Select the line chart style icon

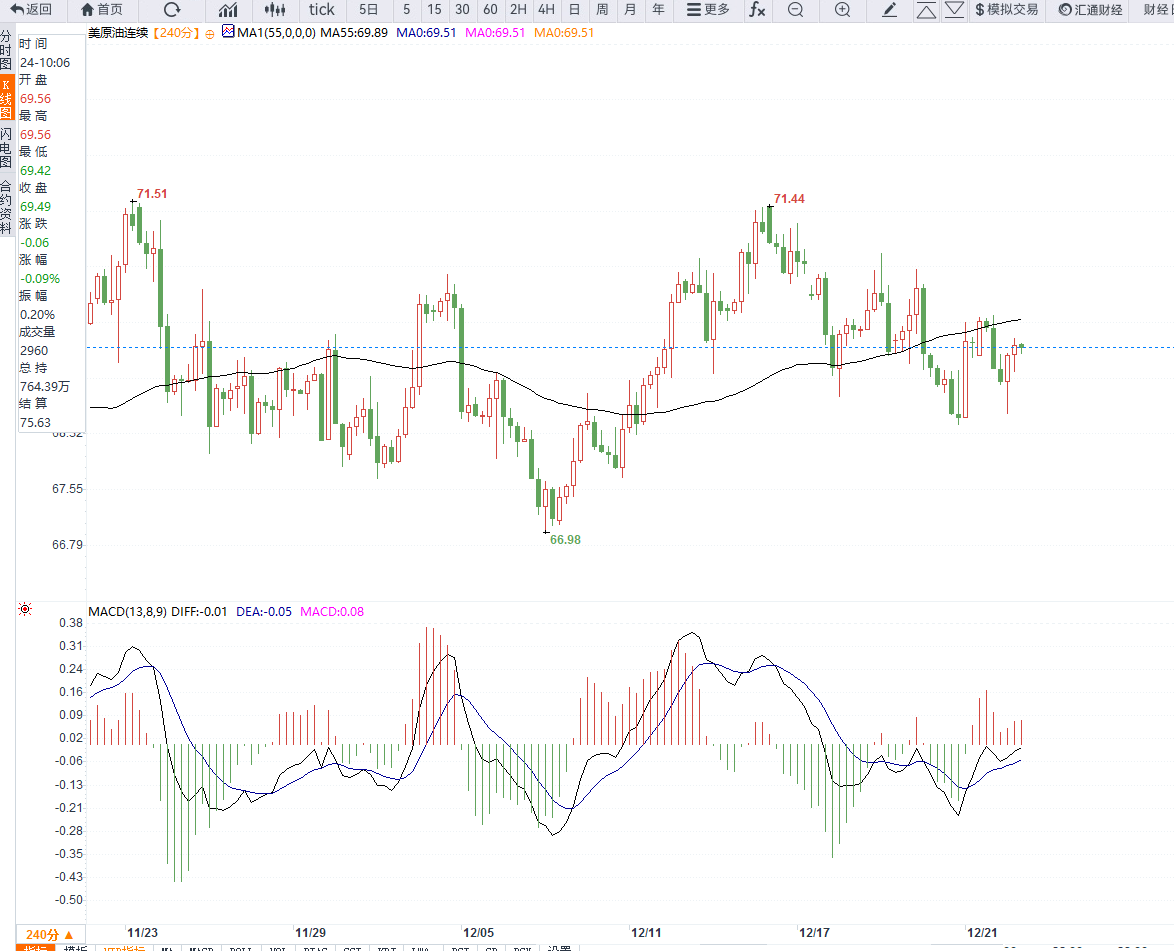tap(228, 10)
